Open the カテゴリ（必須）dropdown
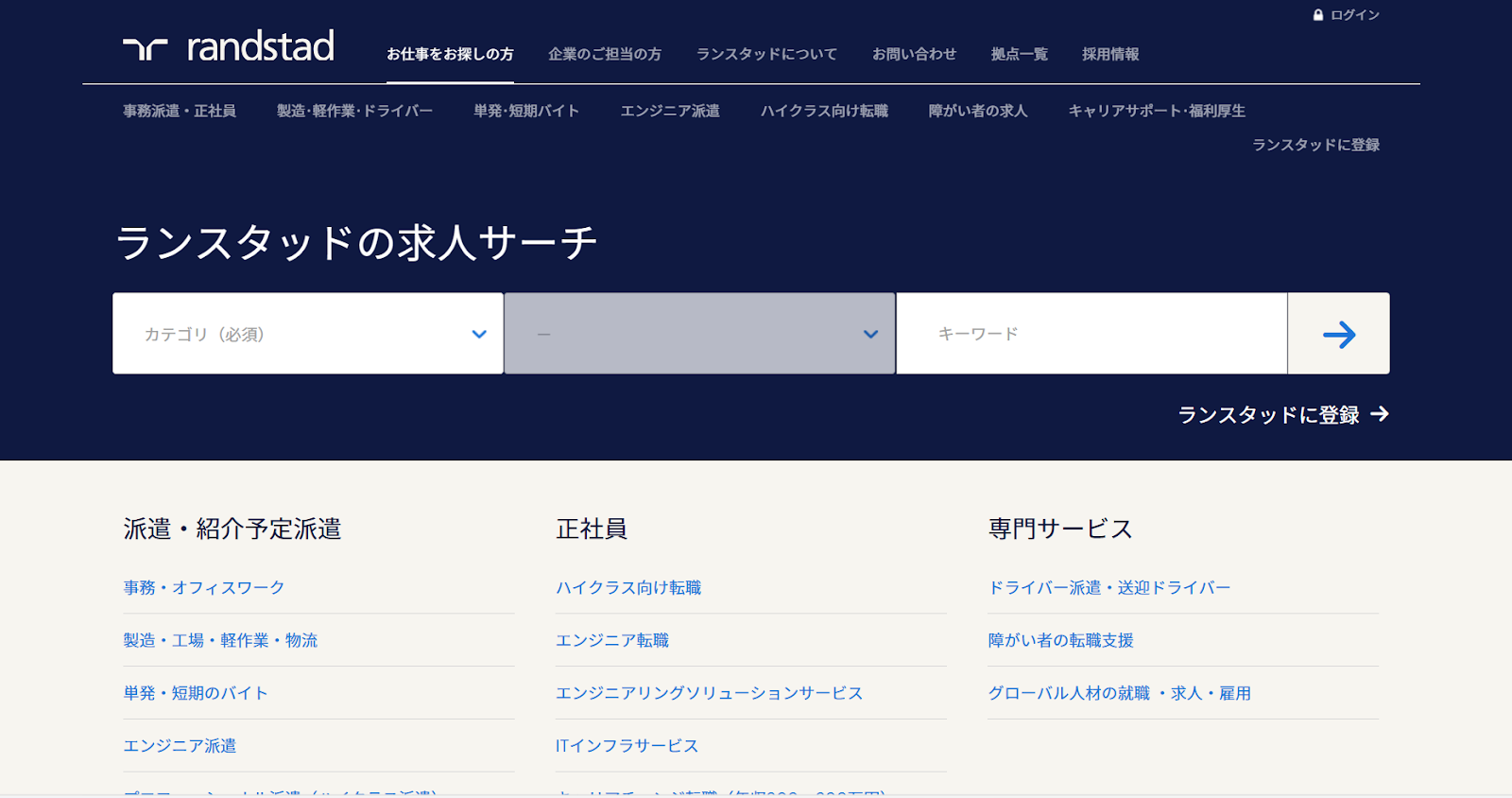Image resolution: width=1512 pixels, height=798 pixels. (308, 334)
